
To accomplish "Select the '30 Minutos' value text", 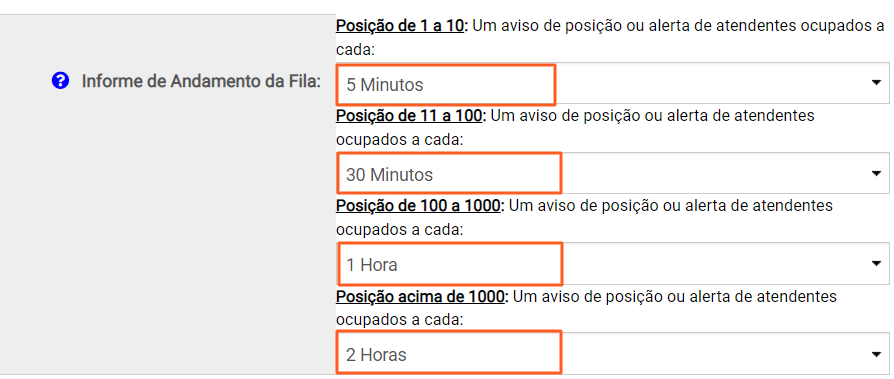I will pos(389,175).
